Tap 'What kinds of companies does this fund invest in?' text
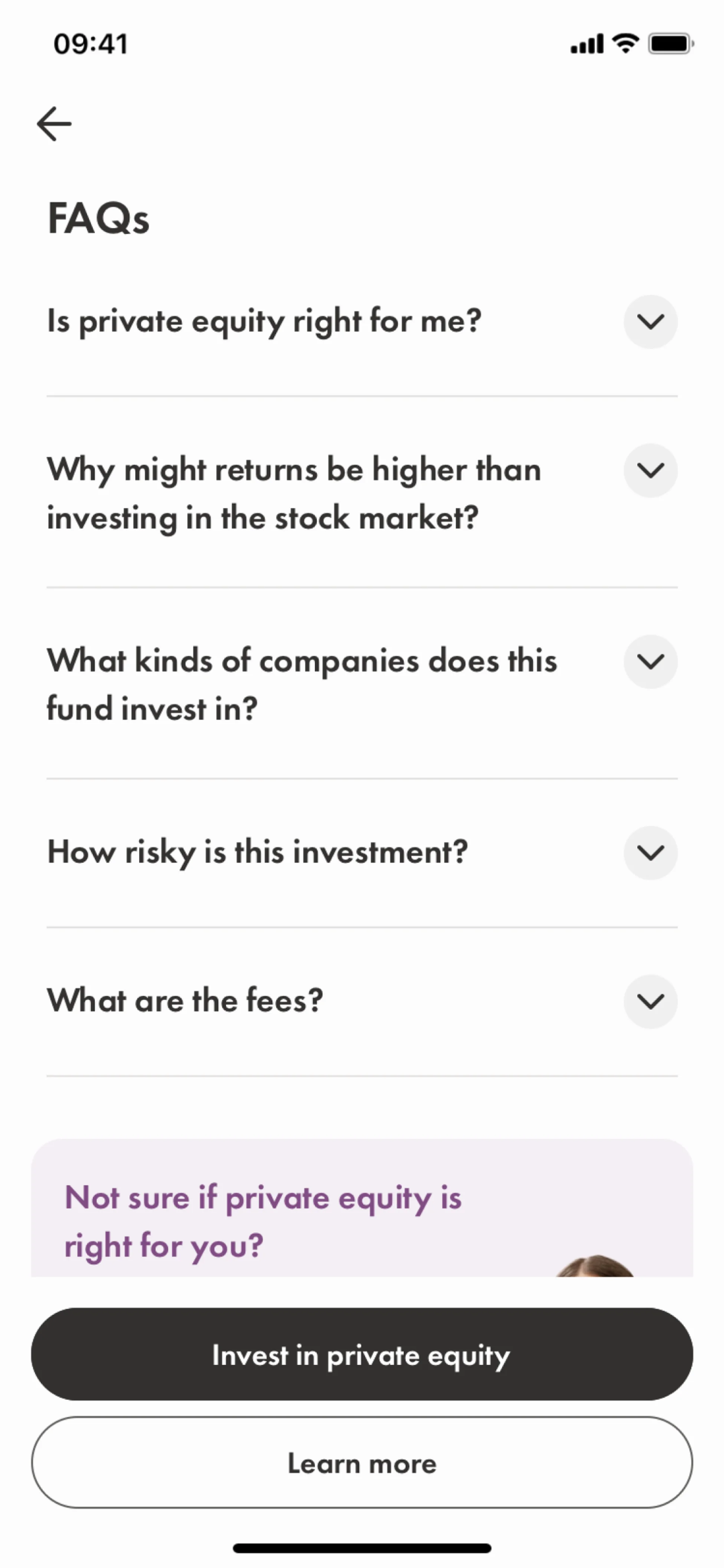 301,684
